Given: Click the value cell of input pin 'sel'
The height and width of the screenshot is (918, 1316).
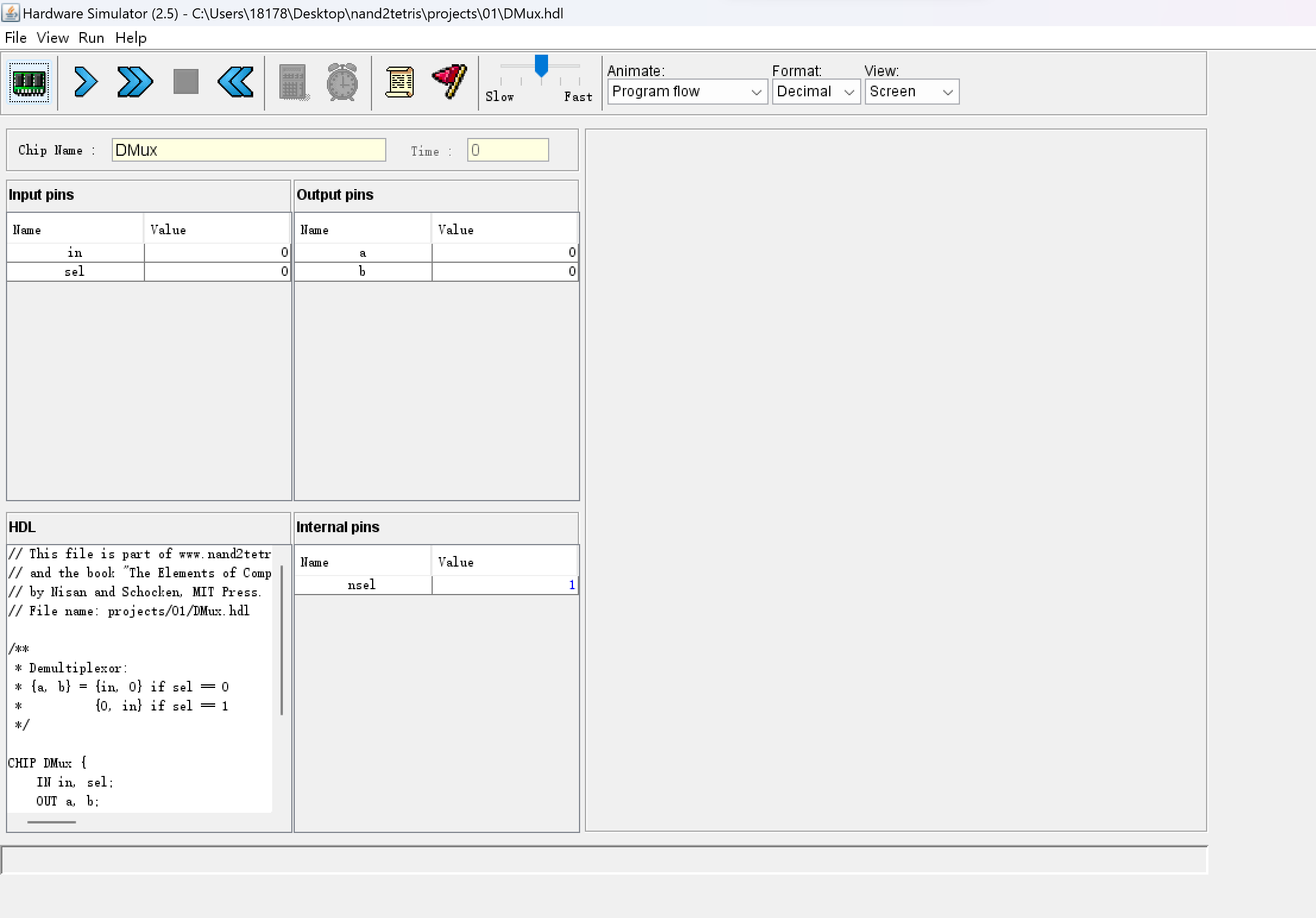Looking at the screenshot, I should pyautogui.click(x=217, y=272).
